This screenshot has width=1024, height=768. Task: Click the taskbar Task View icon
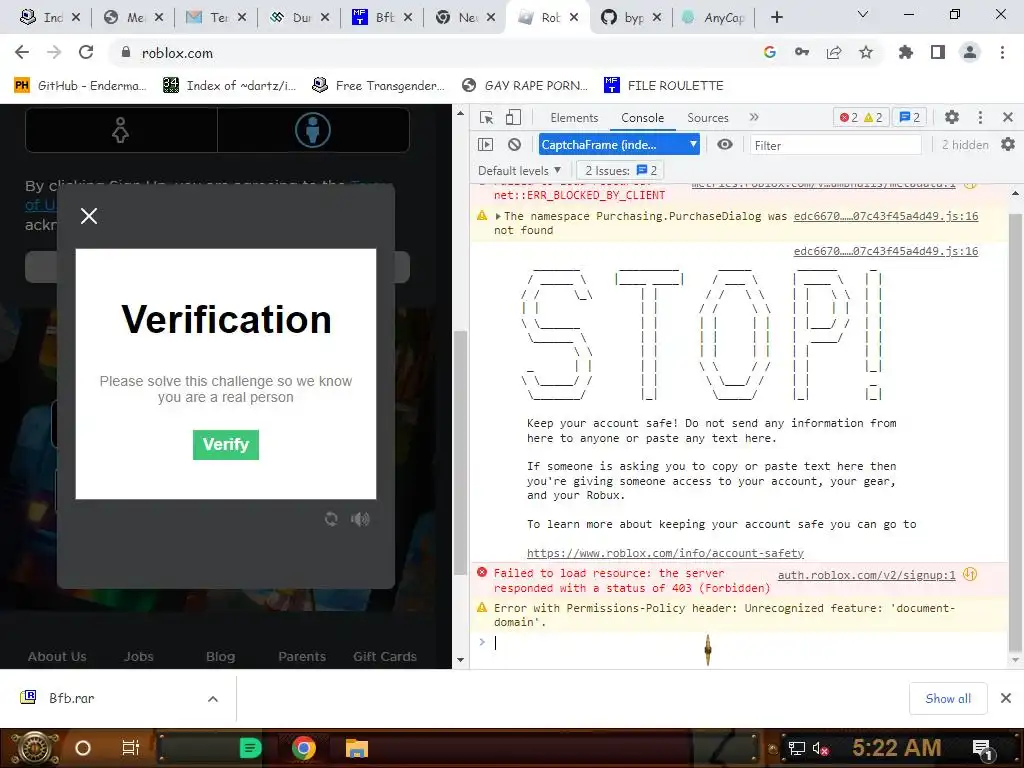[131, 748]
